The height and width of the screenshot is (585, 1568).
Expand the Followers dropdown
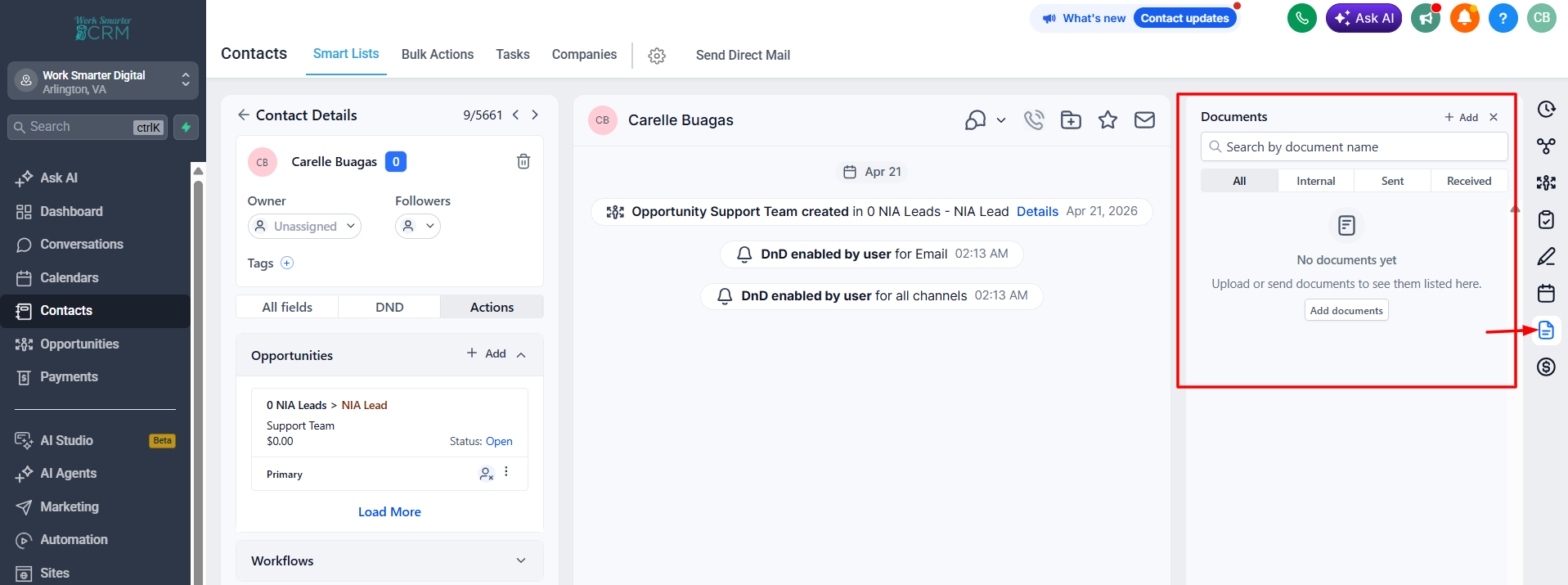click(x=418, y=226)
